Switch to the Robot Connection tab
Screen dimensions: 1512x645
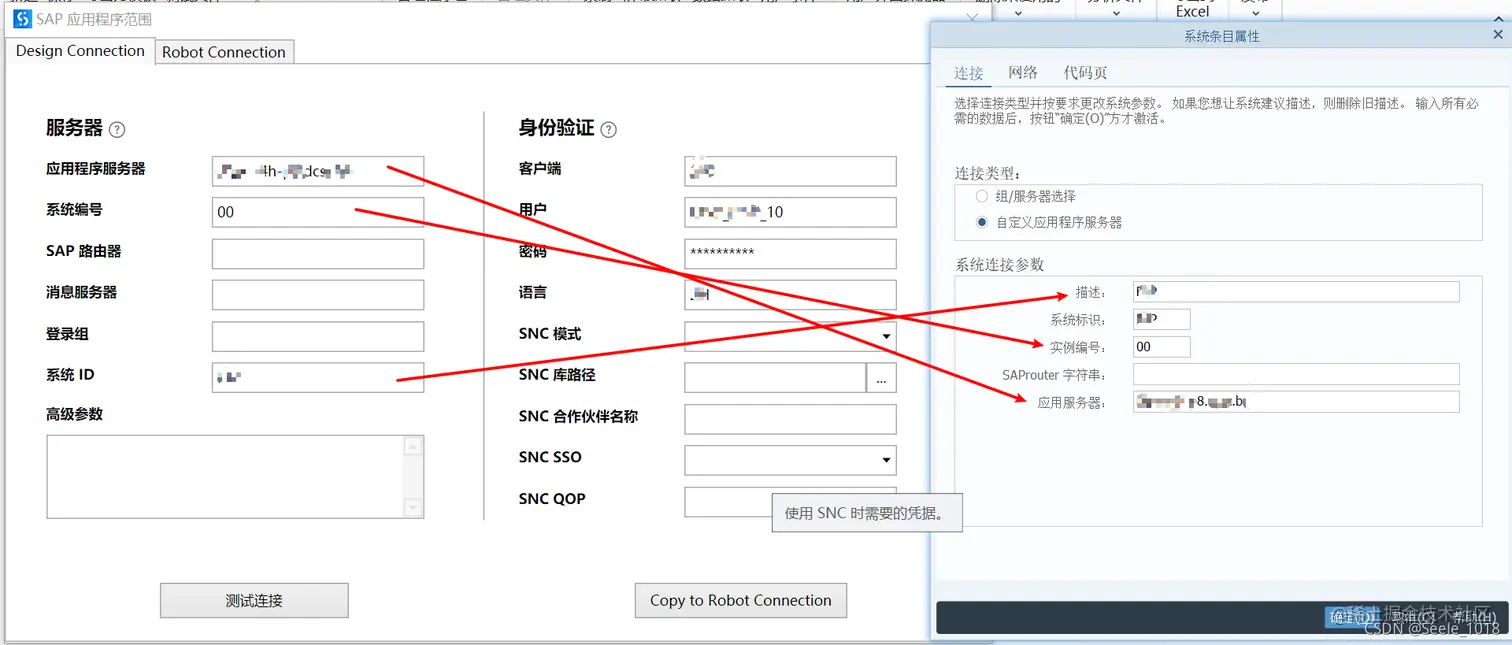point(224,51)
